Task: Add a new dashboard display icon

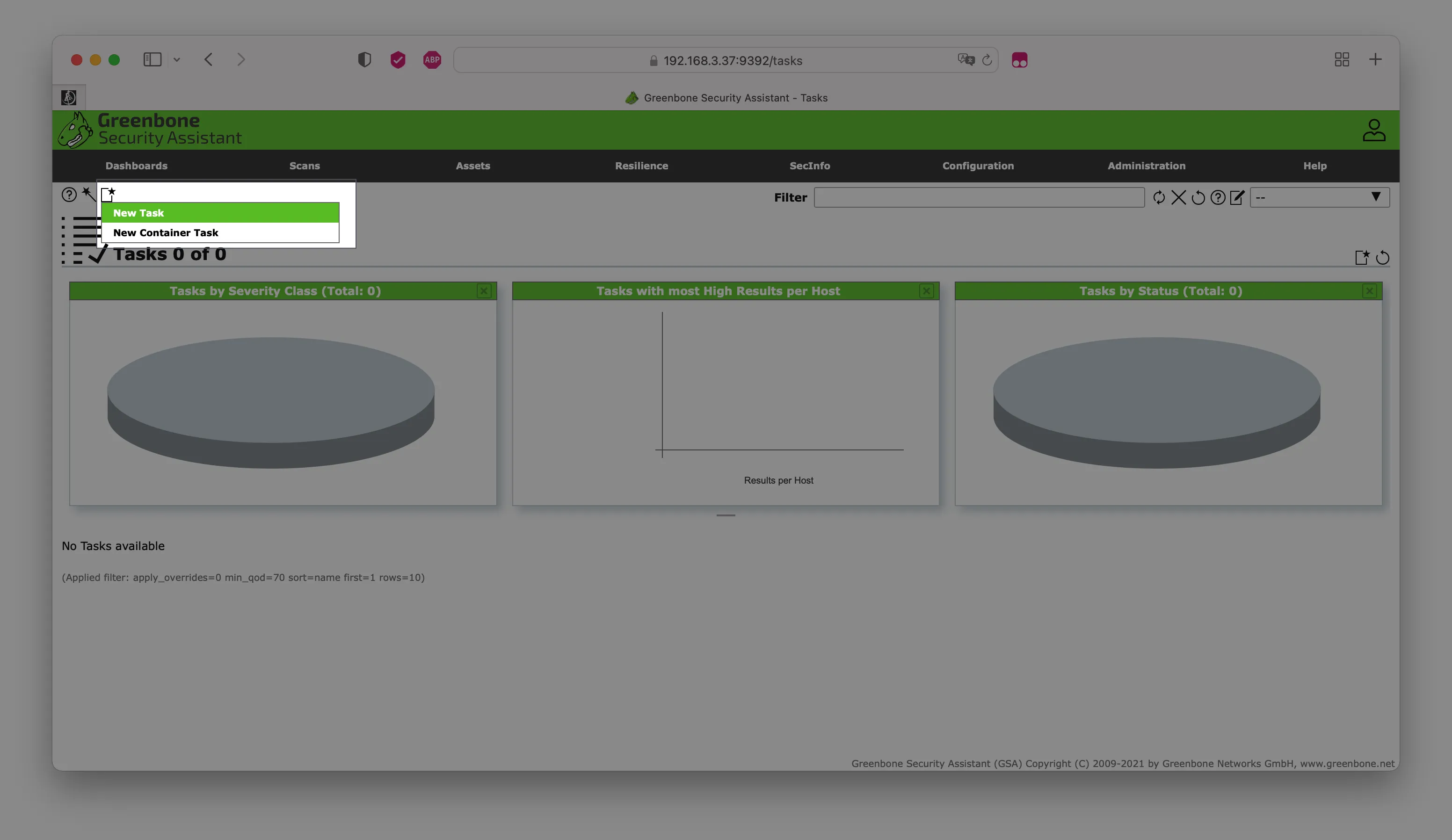Action: 1362,258
